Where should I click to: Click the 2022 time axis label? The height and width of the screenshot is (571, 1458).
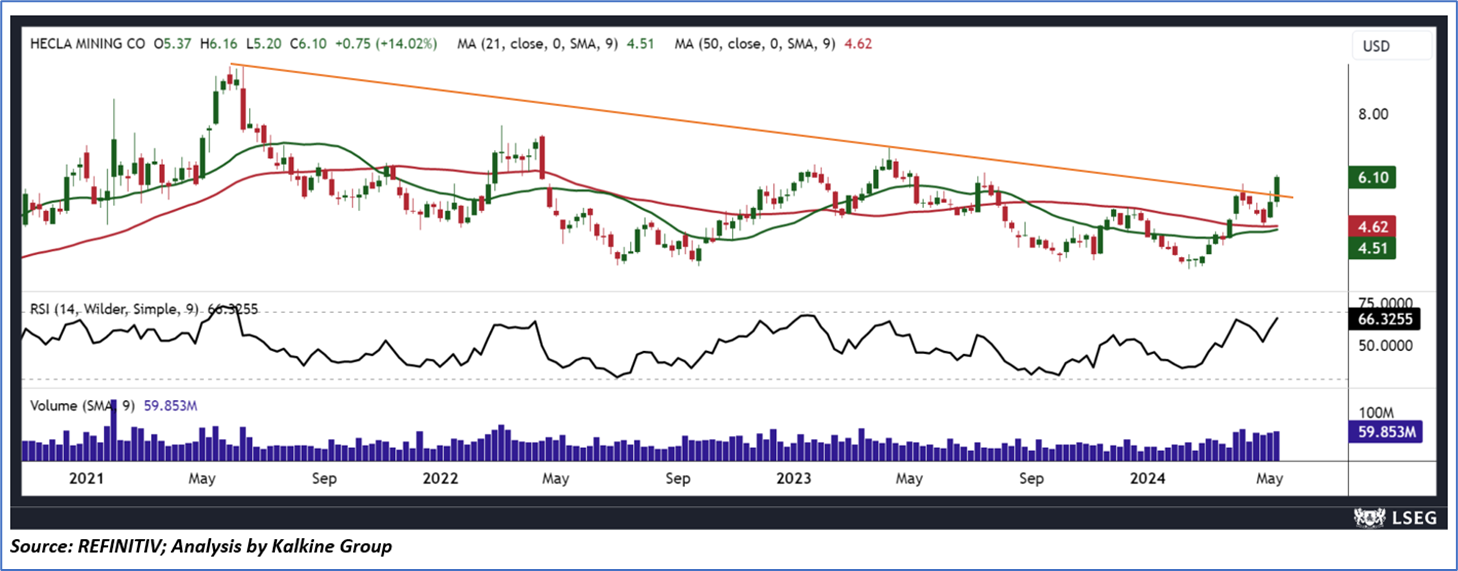click(439, 478)
